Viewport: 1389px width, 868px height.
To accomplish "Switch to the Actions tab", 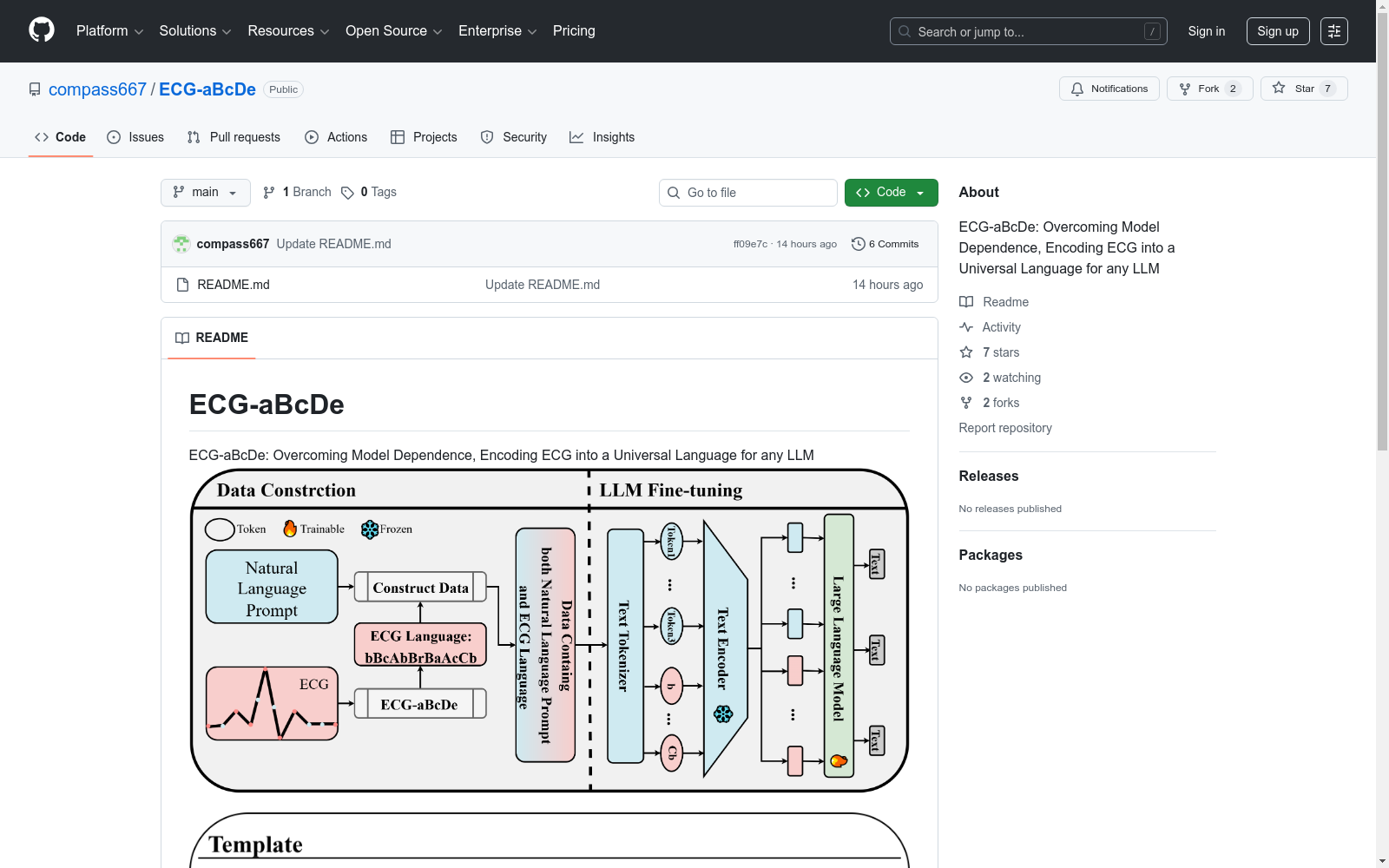I will point(336,137).
